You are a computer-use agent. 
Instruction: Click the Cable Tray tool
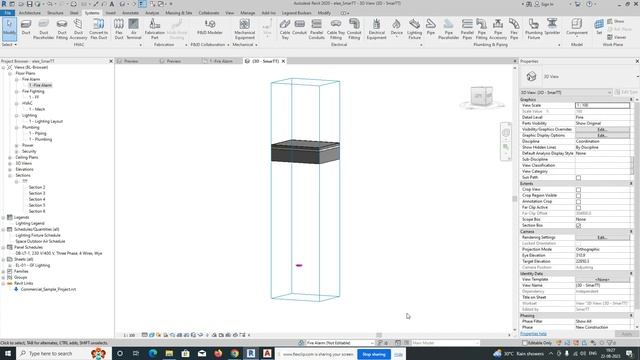pyautogui.click(x=285, y=29)
